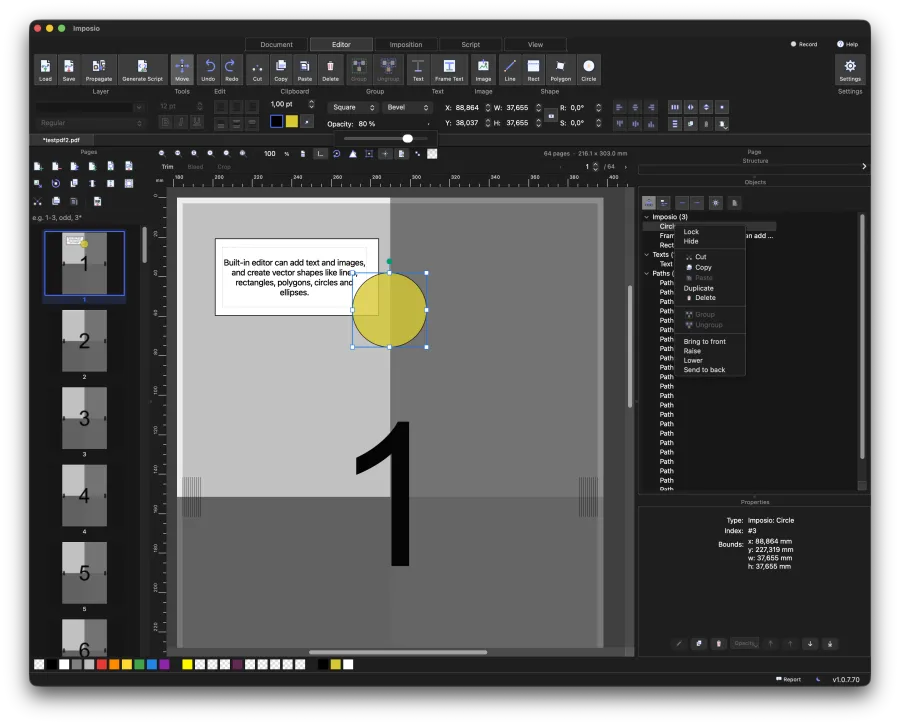Choose Duplicate from the context menu
900x725 pixels.
(x=699, y=288)
